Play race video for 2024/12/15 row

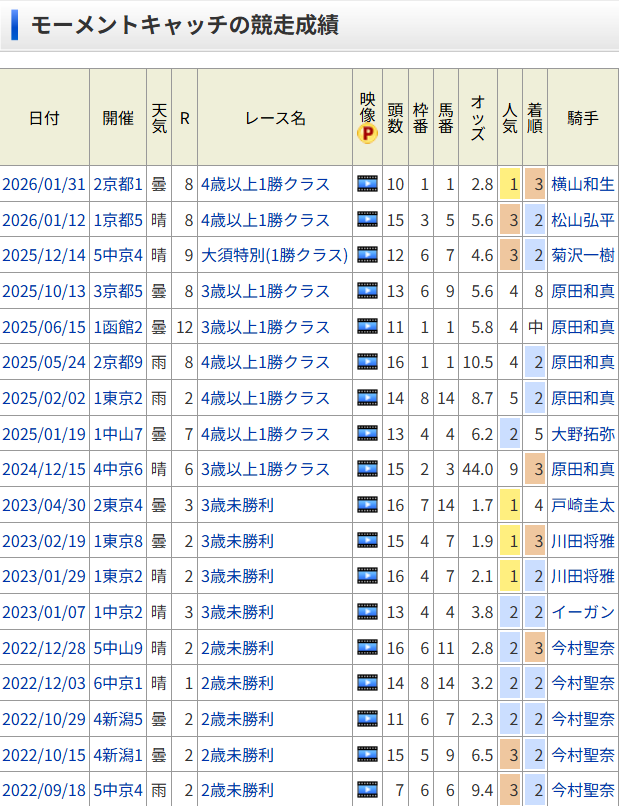click(367, 469)
